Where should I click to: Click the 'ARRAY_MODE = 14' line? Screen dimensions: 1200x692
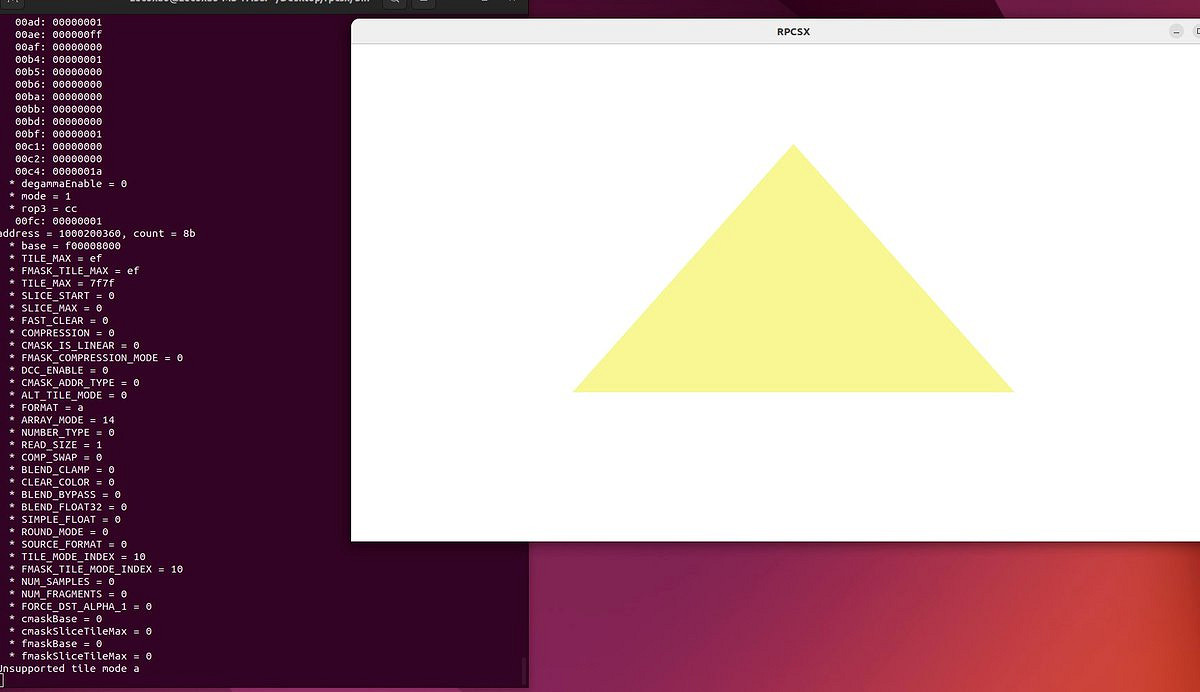pos(67,420)
